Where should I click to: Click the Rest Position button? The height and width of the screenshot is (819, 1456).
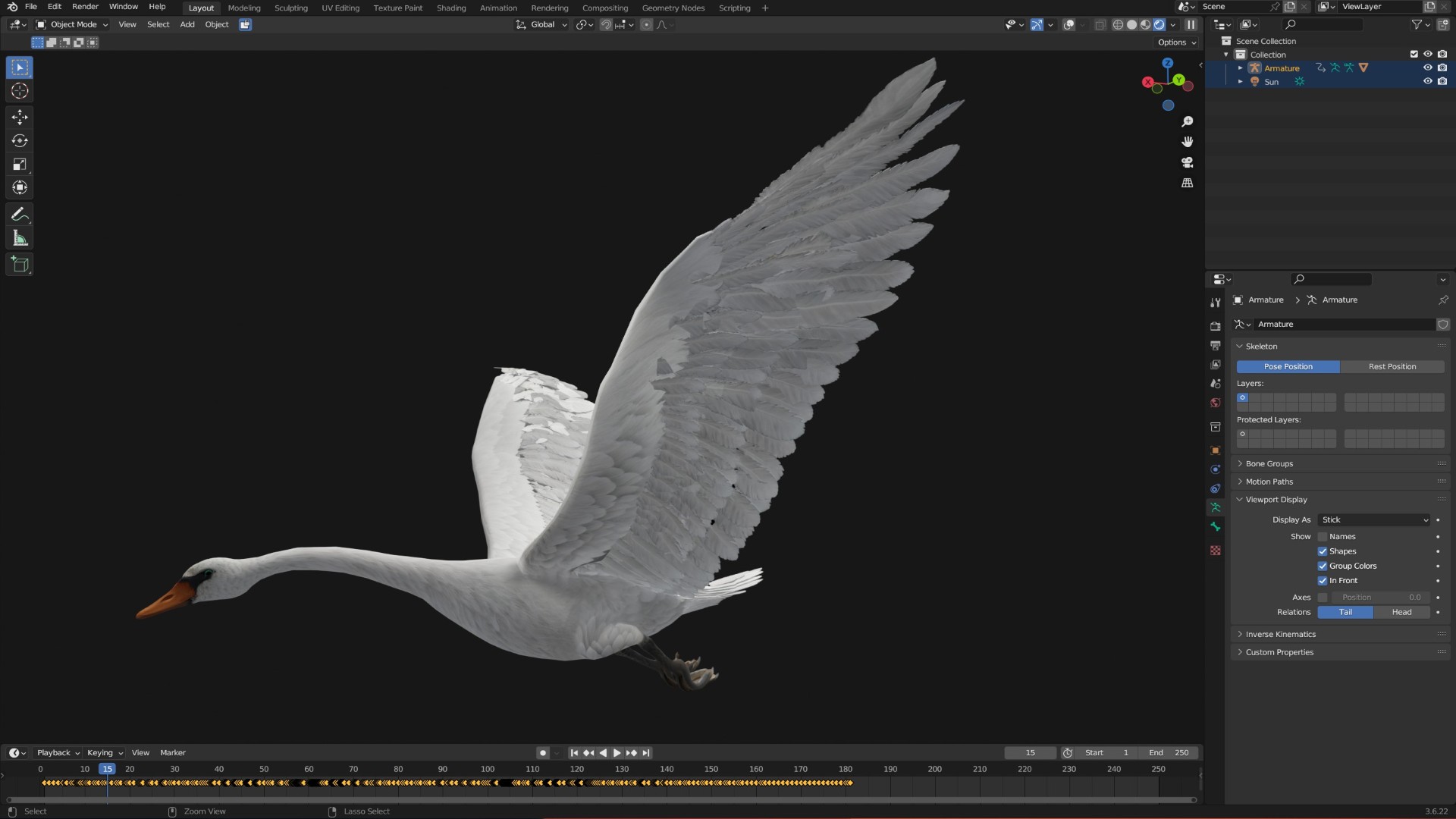coord(1392,367)
